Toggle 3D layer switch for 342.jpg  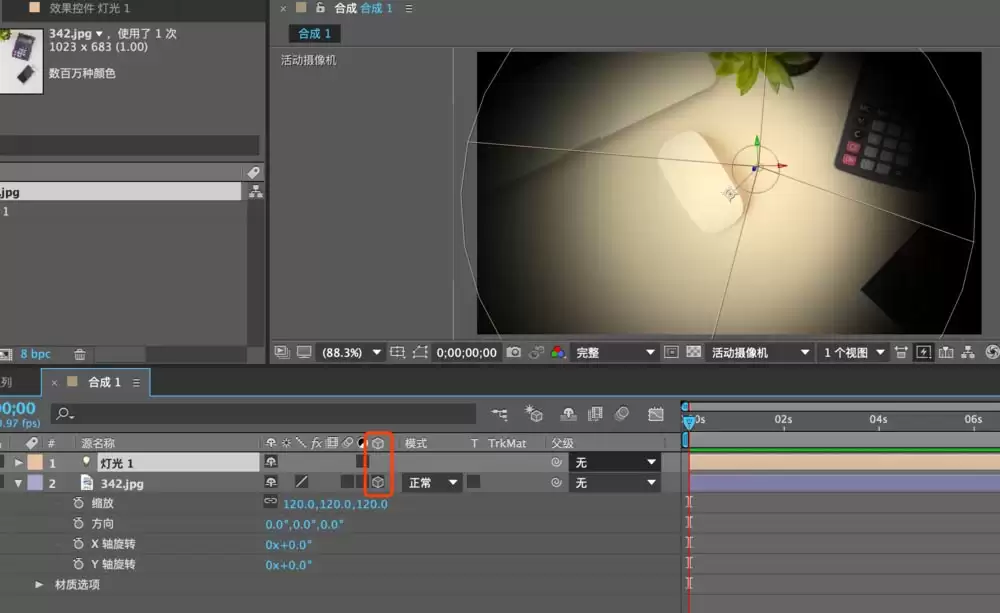click(x=378, y=482)
